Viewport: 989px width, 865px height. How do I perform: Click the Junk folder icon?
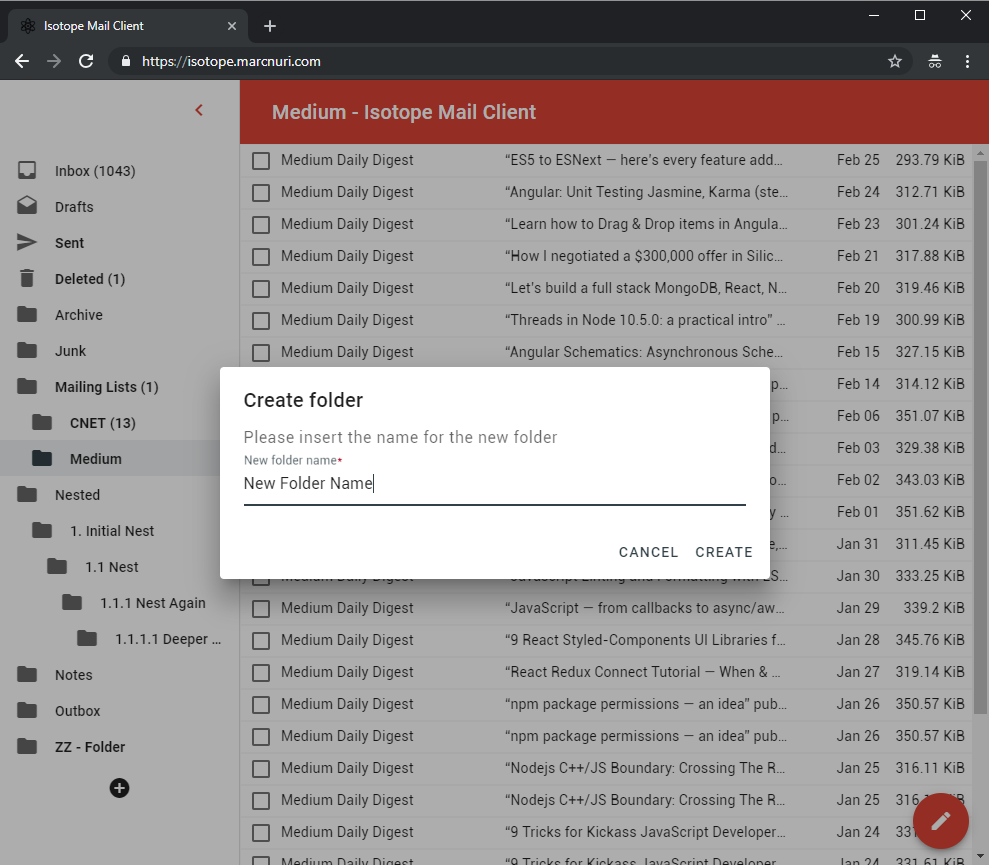[27, 350]
